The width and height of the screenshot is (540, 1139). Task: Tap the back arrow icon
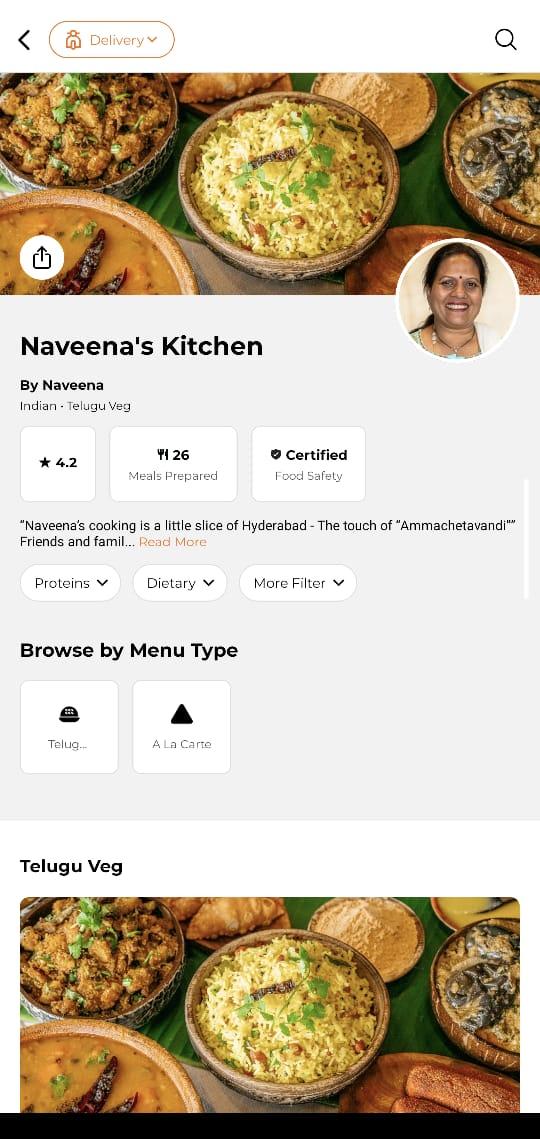coord(25,40)
